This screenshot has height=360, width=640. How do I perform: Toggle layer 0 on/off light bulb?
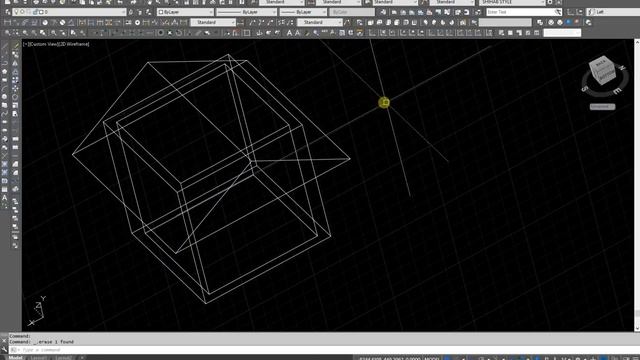click(x=16, y=12)
